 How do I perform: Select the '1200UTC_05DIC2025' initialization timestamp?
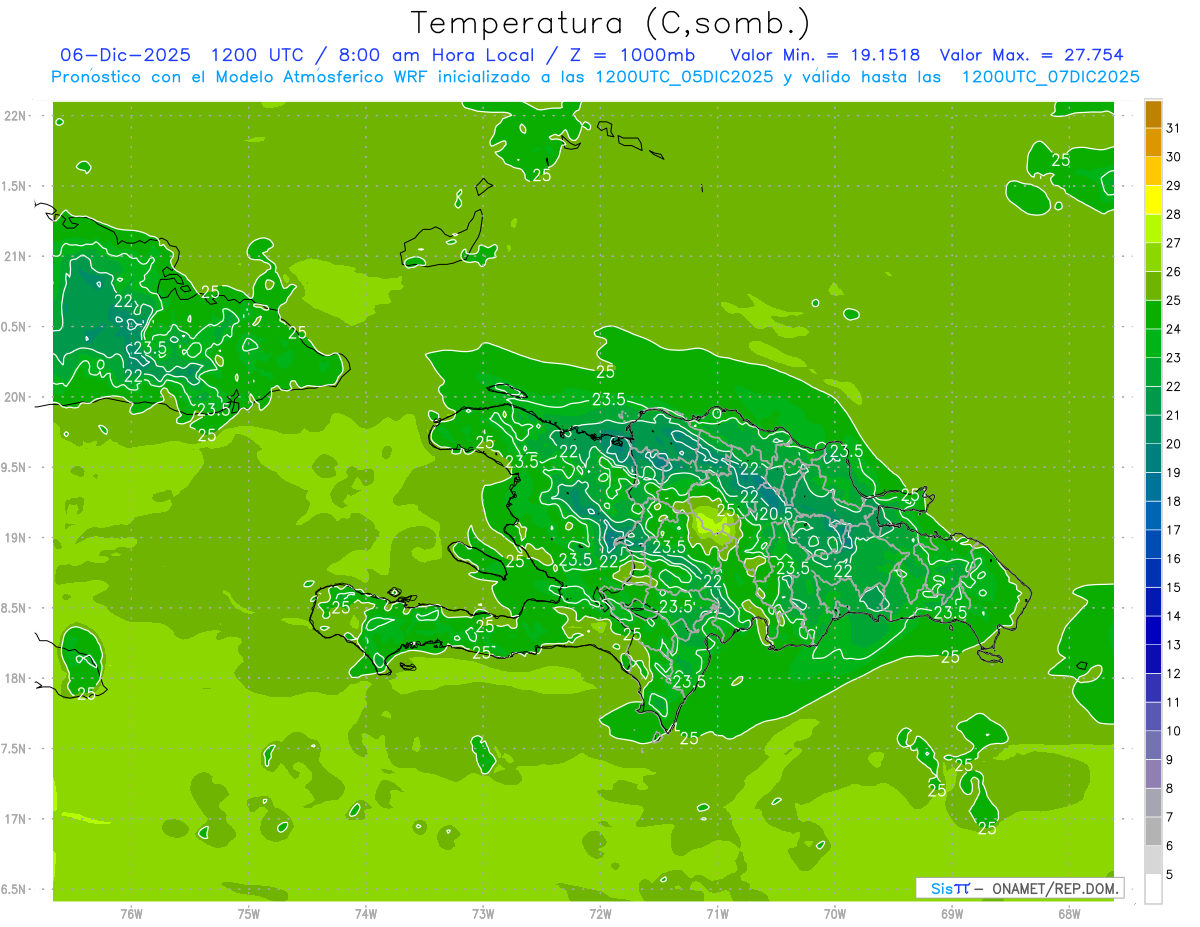click(683, 77)
